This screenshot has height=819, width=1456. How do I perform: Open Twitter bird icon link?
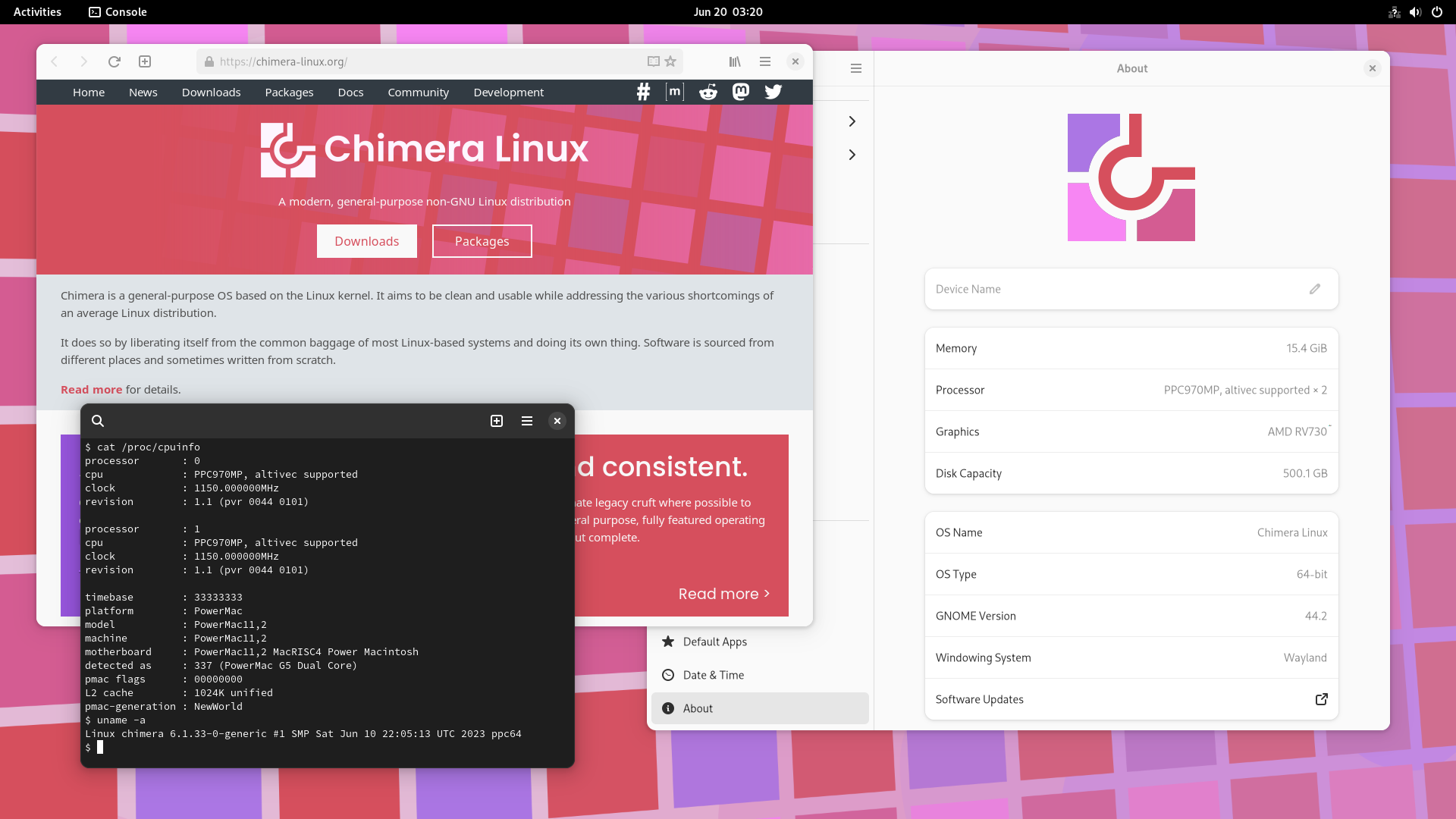(773, 92)
